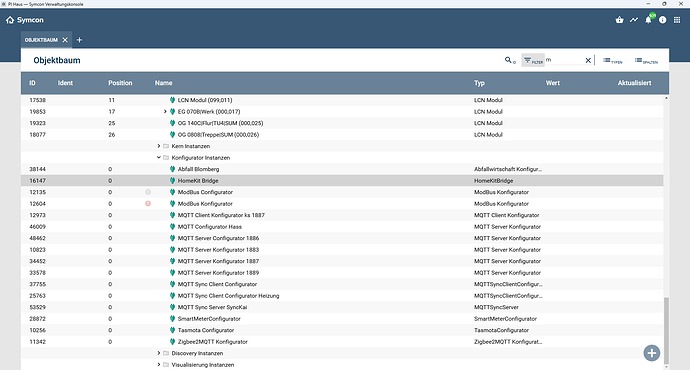
Task: Click the Abfall Blomberg instance icon
Action: [172, 169]
